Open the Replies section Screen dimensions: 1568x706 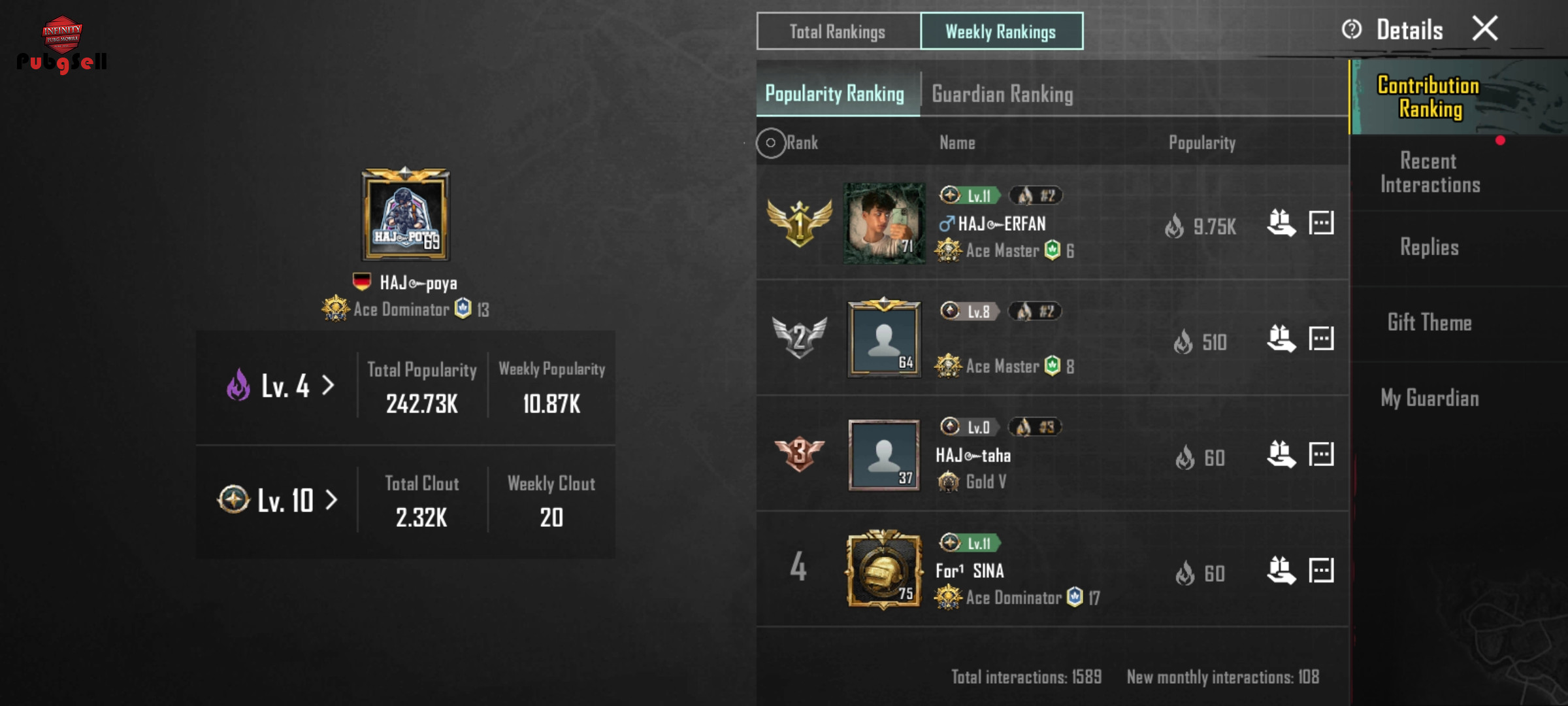tap(1429, 247)
